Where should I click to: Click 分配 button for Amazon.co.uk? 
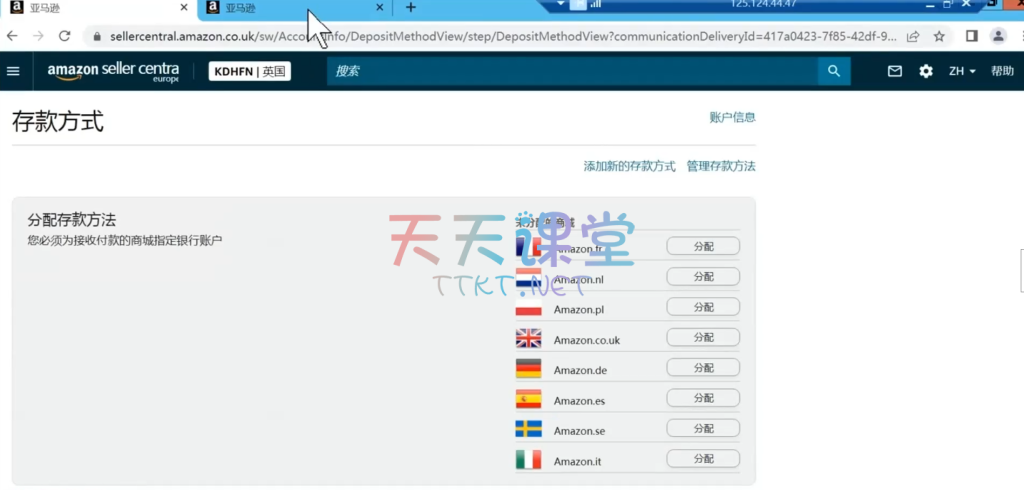pyautogui.click(x=703, y=338)
